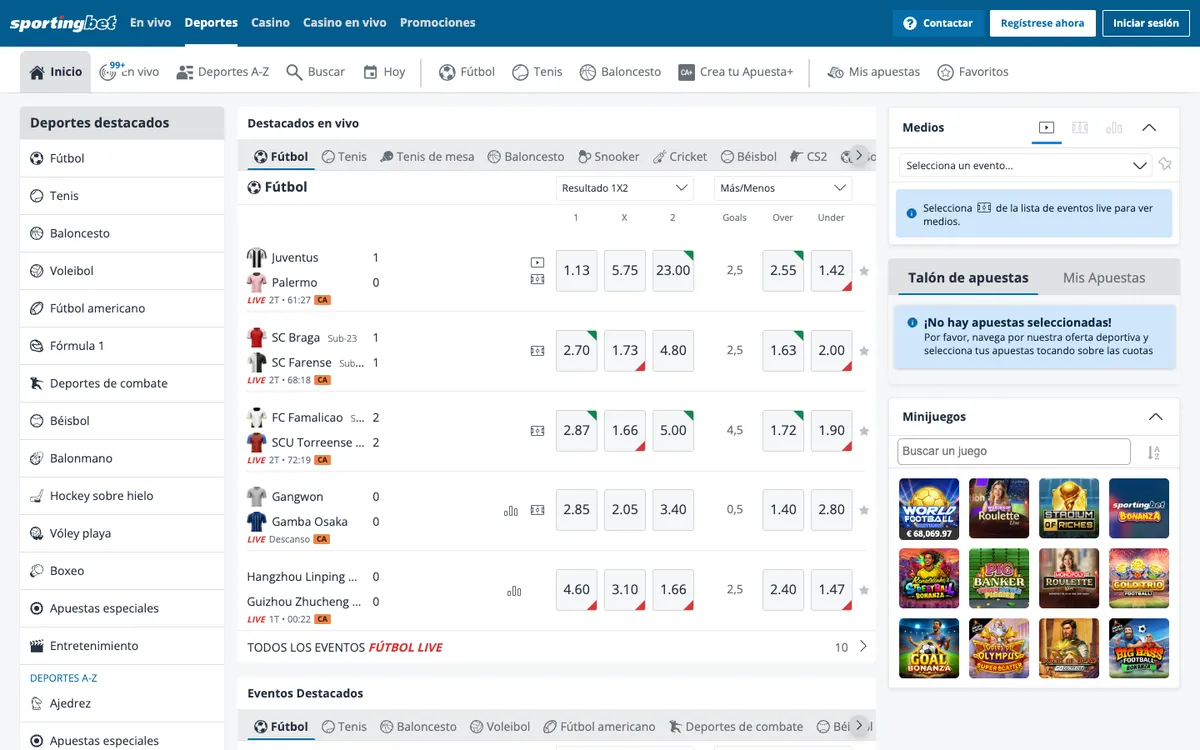The image size is (1200, 750).
Task: Add FC Famalicao match to favorites star
Action: tap(864, 431)
